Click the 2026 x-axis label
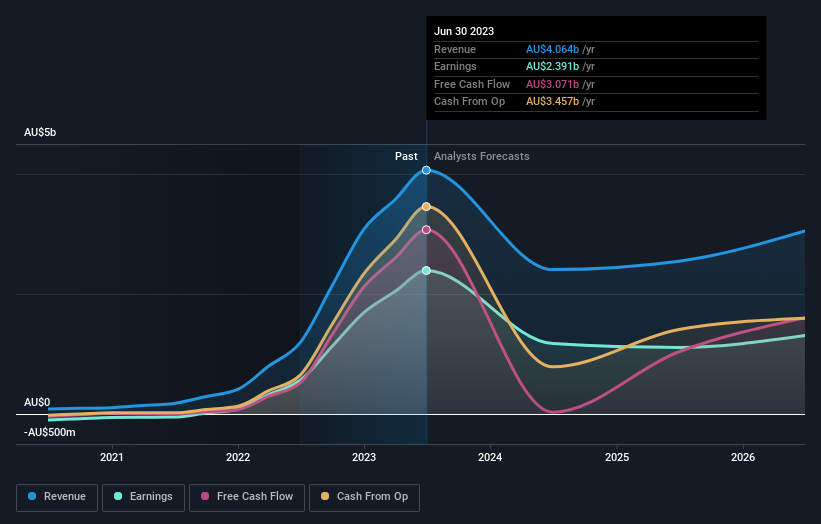 [x=743, y=458]
